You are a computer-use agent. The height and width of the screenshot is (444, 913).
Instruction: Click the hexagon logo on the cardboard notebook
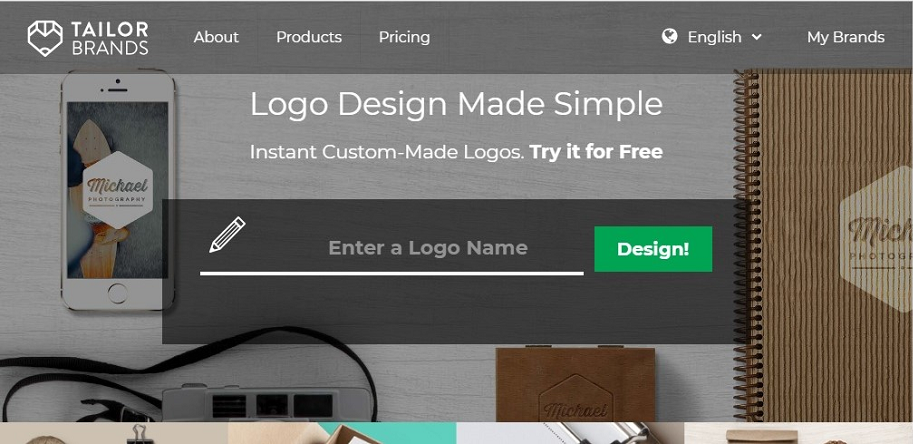pos(876,239)
